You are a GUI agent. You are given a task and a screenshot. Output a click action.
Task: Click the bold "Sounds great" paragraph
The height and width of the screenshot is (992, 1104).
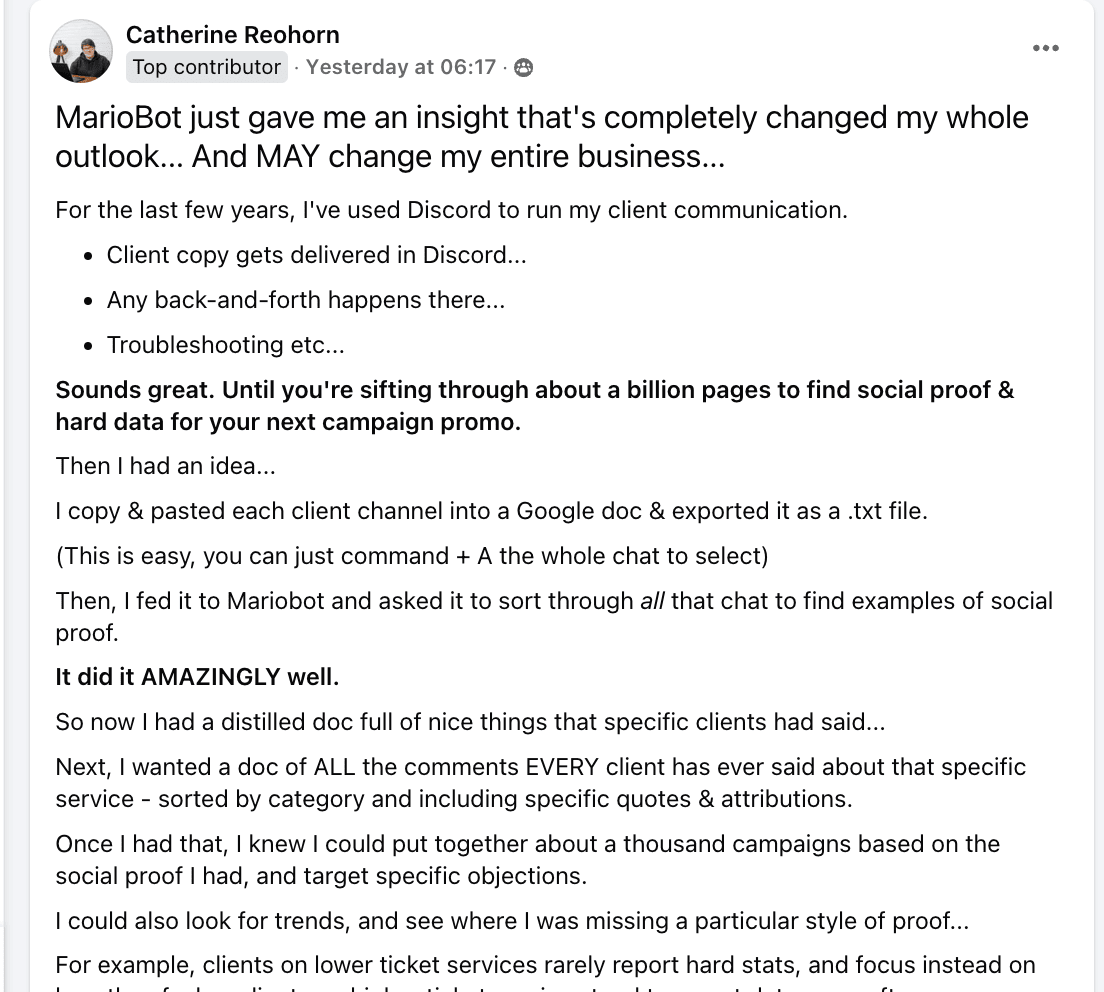pyautogui.click(x=534, y=405)
